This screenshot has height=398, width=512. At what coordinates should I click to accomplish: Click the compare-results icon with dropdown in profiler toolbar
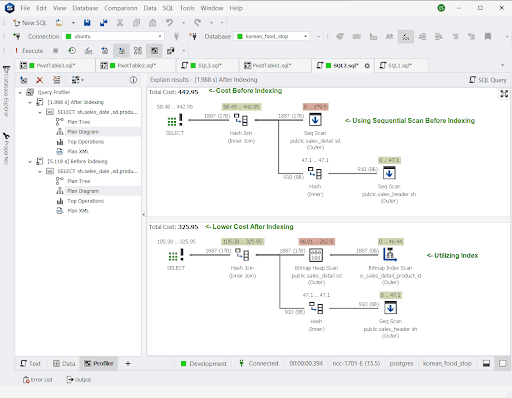78,80
